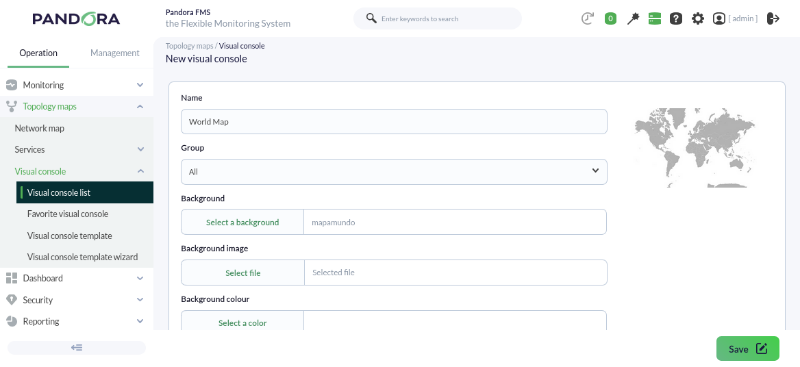Viewport: 800px width, 367px height.
Task: Open the green server status icon
Action: click(x=655, y=19)
